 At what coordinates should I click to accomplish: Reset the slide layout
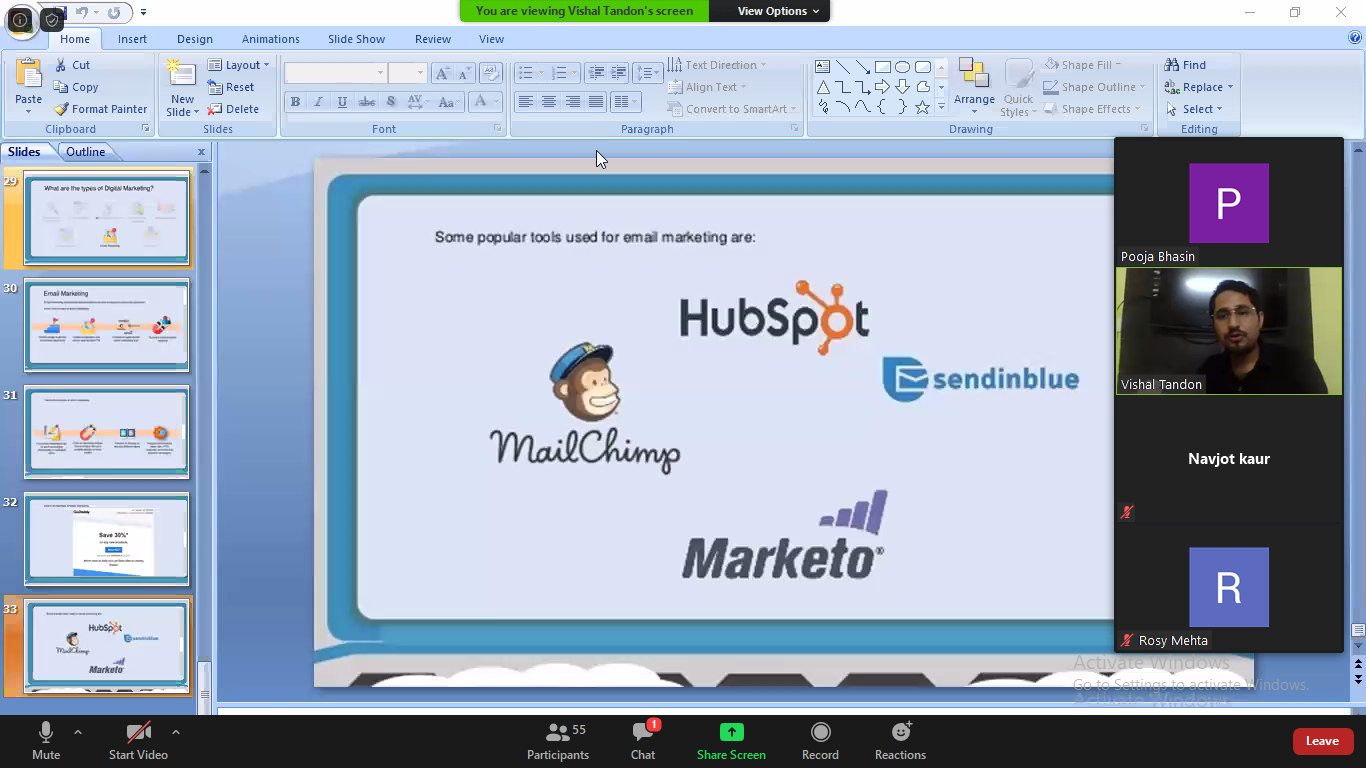(x=231, y=87)
